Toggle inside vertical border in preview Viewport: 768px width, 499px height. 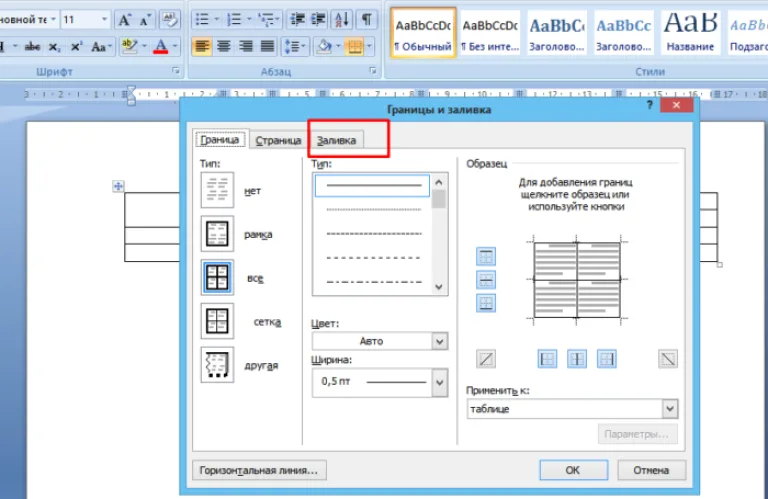click(x=577, y=359)
